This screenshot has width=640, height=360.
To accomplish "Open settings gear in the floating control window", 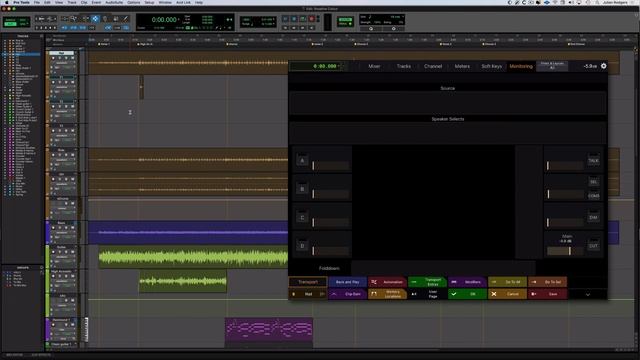I will (603, 66).
